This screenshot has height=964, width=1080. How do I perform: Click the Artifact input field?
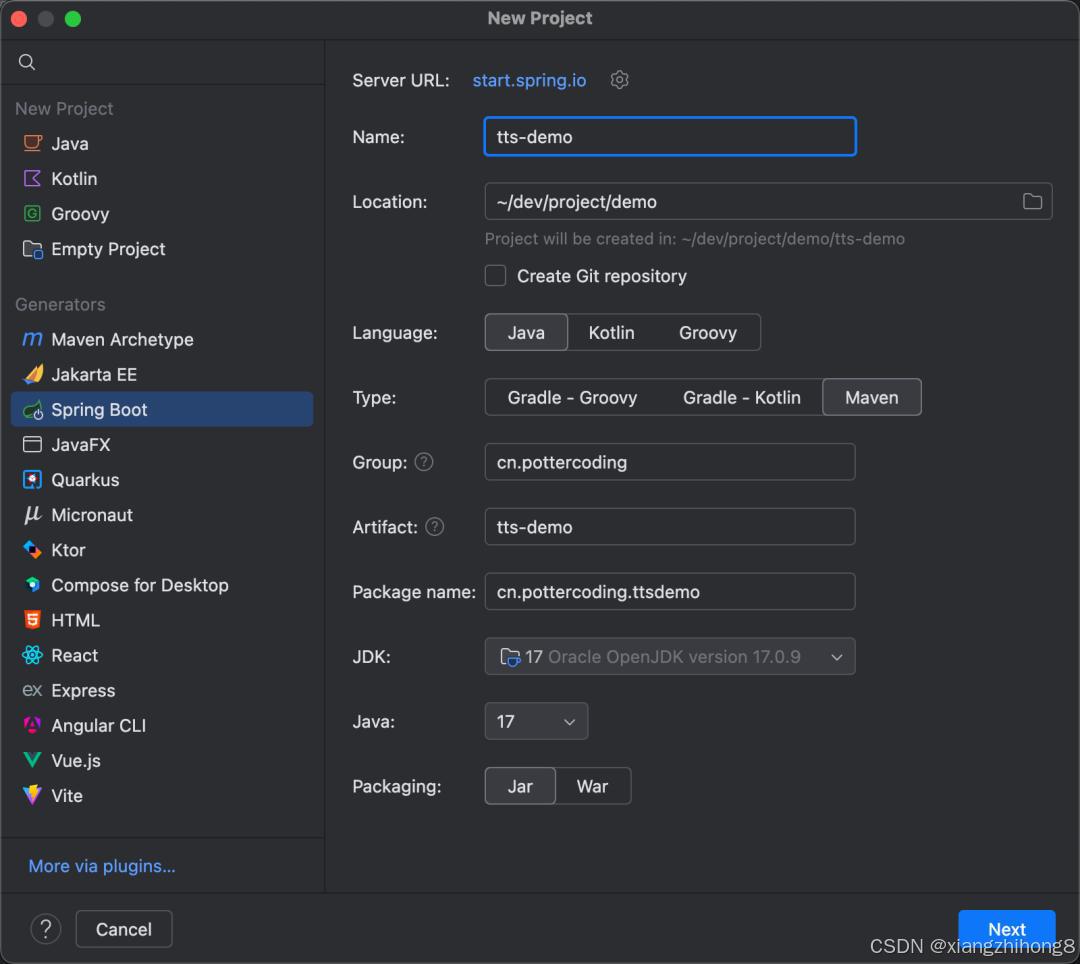tap(670, 527)
